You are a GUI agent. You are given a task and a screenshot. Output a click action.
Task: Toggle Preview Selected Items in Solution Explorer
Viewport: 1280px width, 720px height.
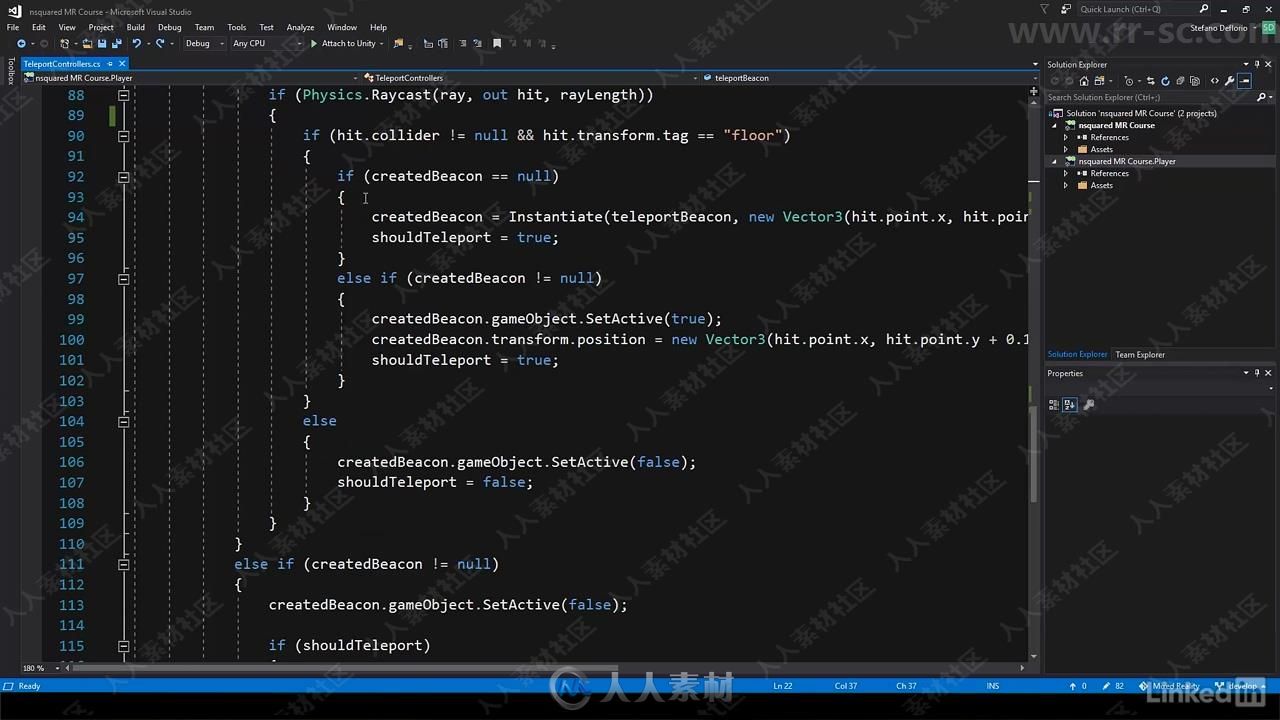1244,81
